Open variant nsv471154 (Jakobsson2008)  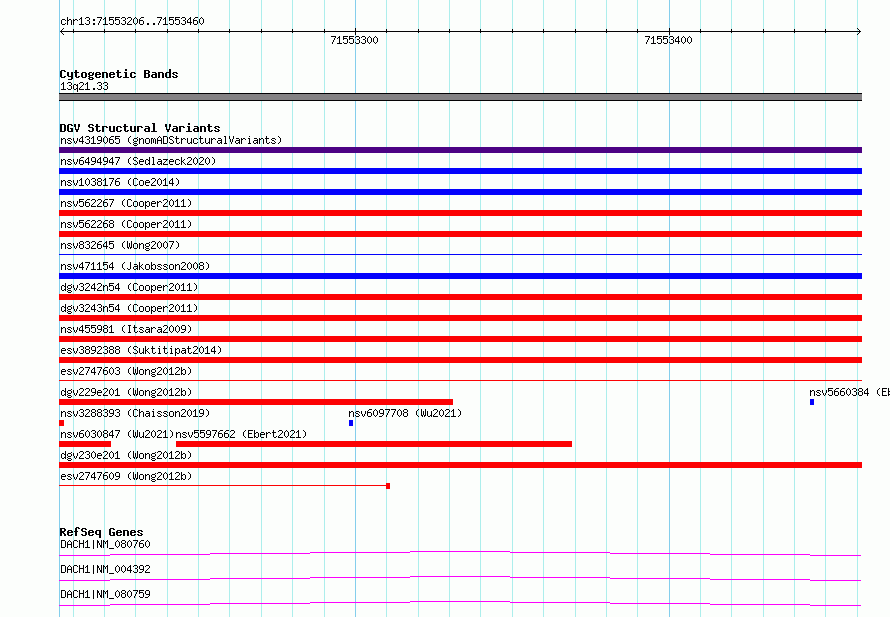pos(135,266)
